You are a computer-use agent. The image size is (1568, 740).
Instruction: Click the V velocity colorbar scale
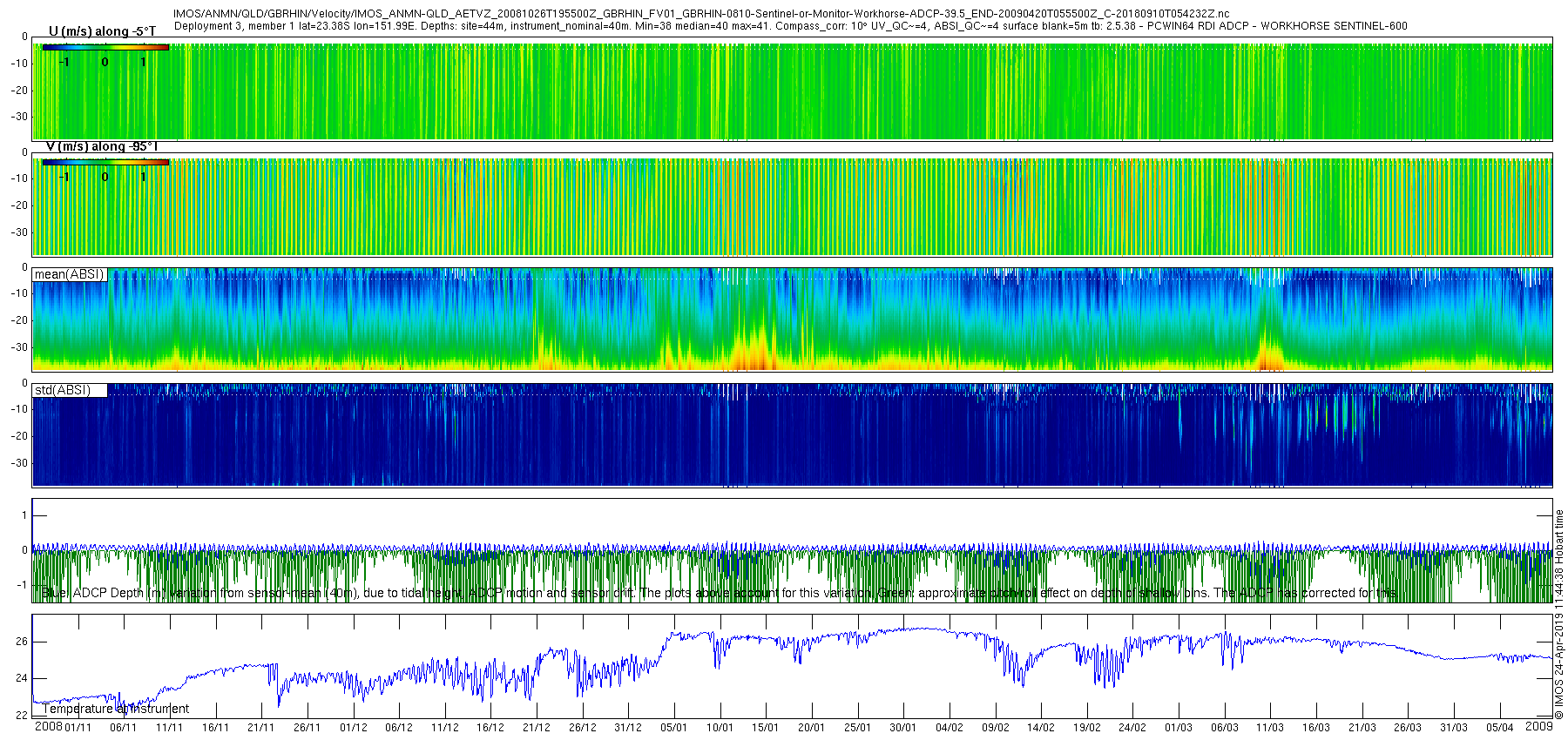coord(105,162)
